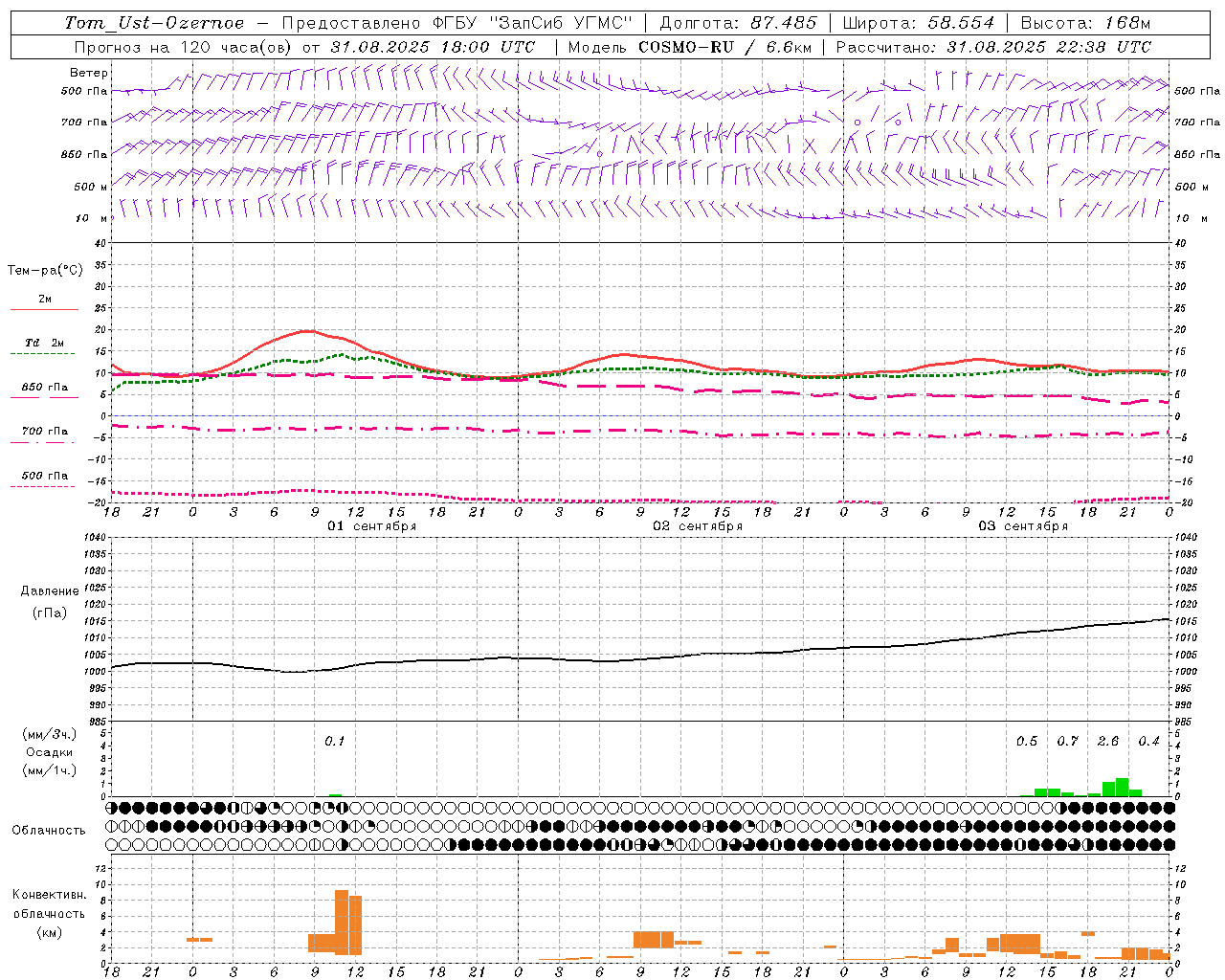
Task: Click the tallest green precipitation bar
Action: pyautogui.click(x=1122, y=787)
